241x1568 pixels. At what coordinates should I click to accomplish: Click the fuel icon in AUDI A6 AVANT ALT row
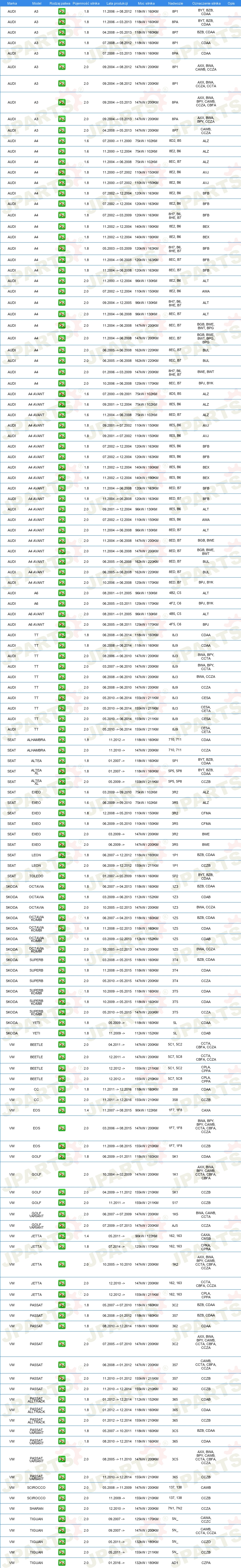pos(61,614)
